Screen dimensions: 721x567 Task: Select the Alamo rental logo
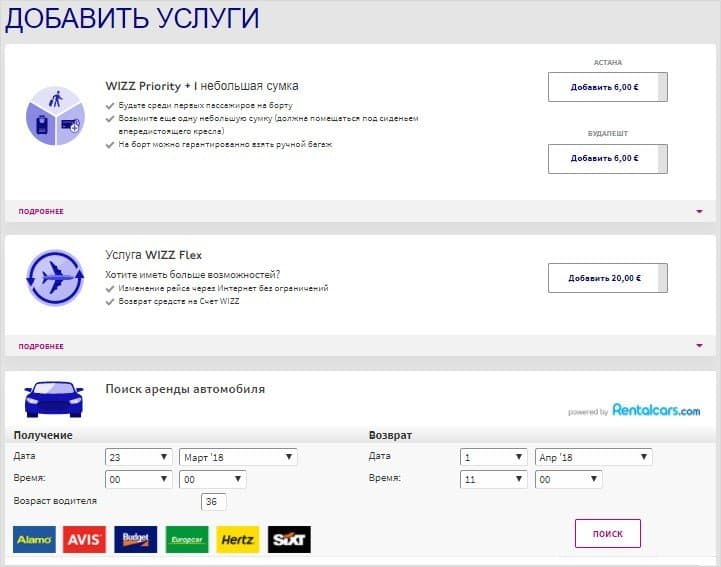click(34, 539)
